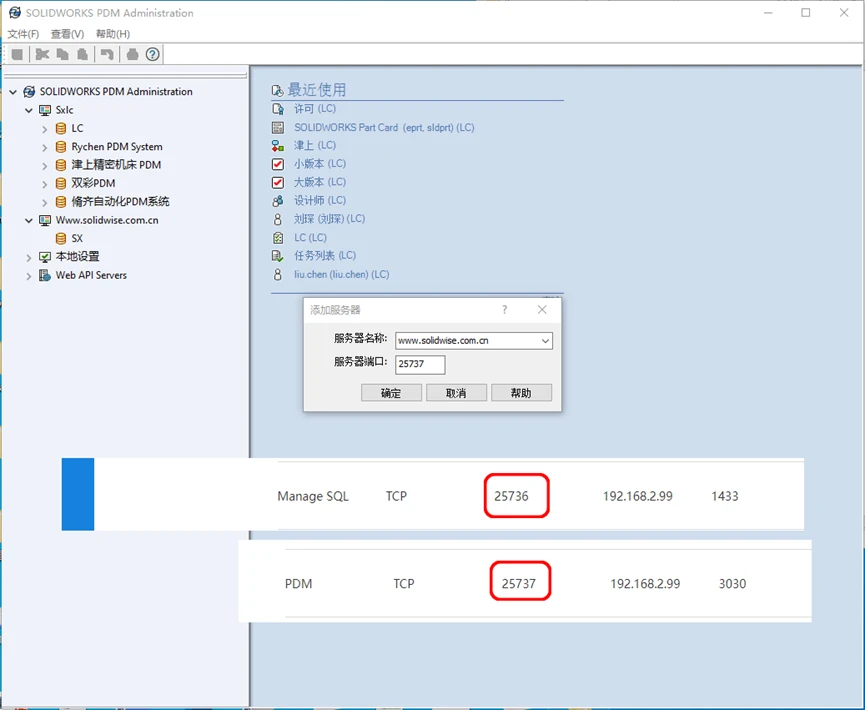Click the undo toolbar icon
The height and width of the screenshot is (710, 865).
click(x=107, y=54)
